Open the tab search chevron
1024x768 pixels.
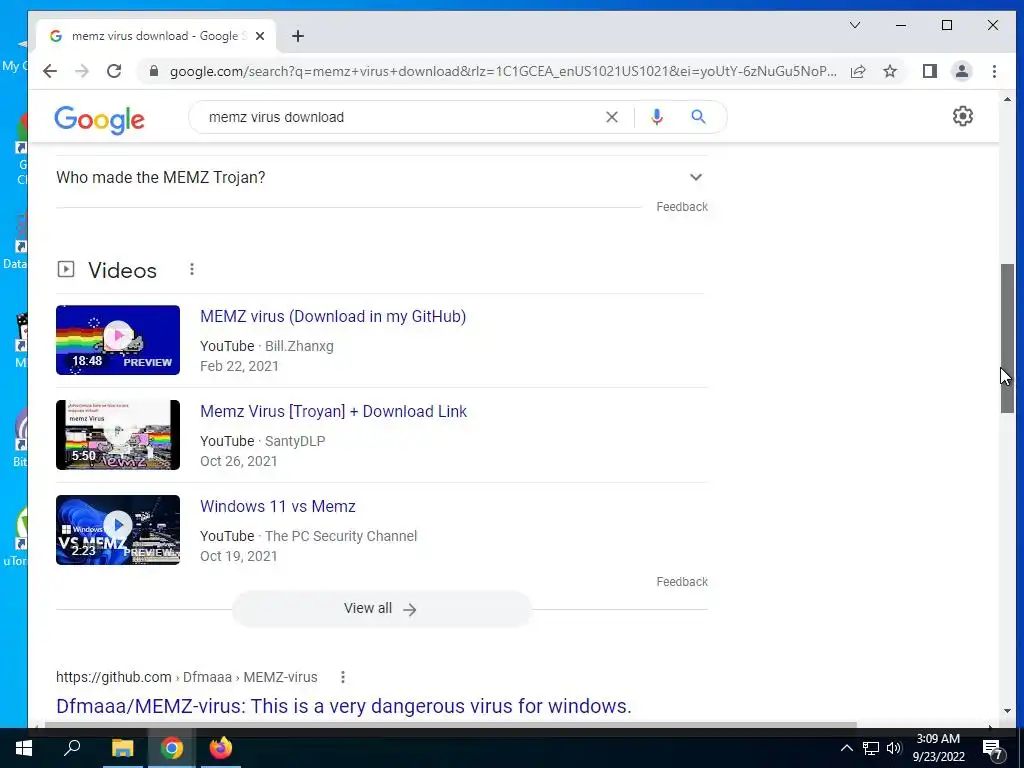(x=855, y=25)
